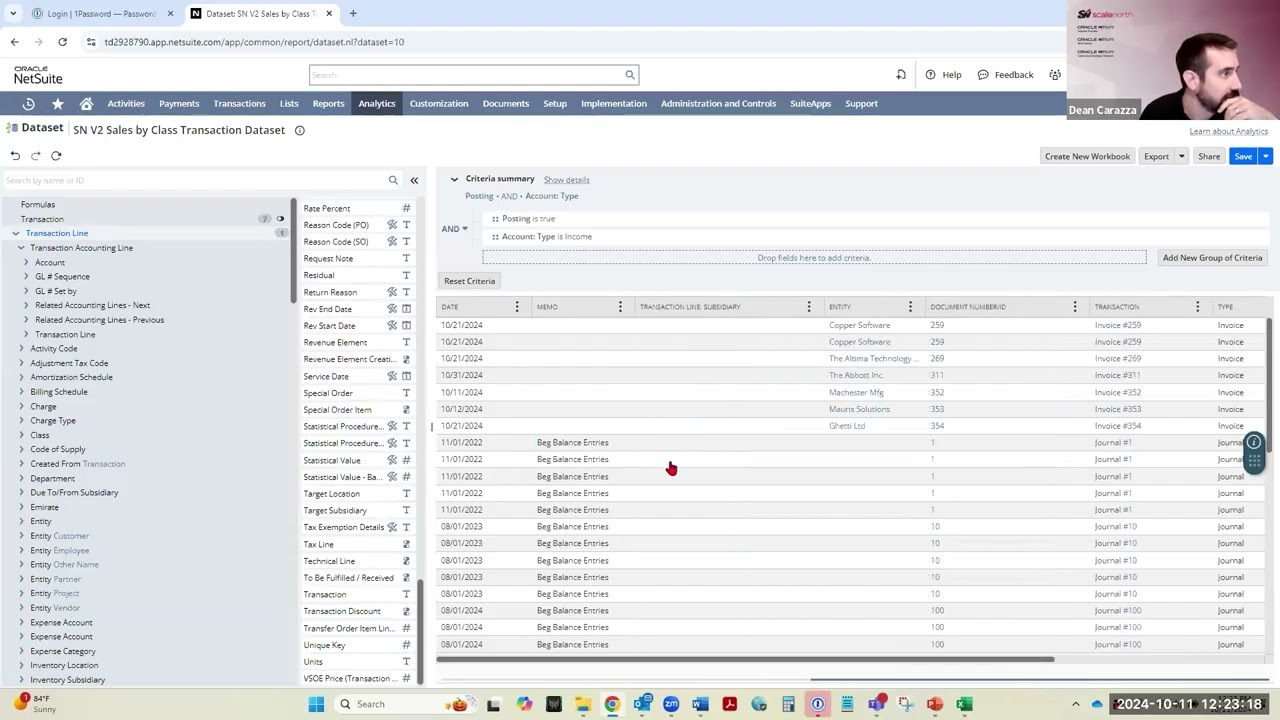Expand the Activity Code node

[21, 349]
